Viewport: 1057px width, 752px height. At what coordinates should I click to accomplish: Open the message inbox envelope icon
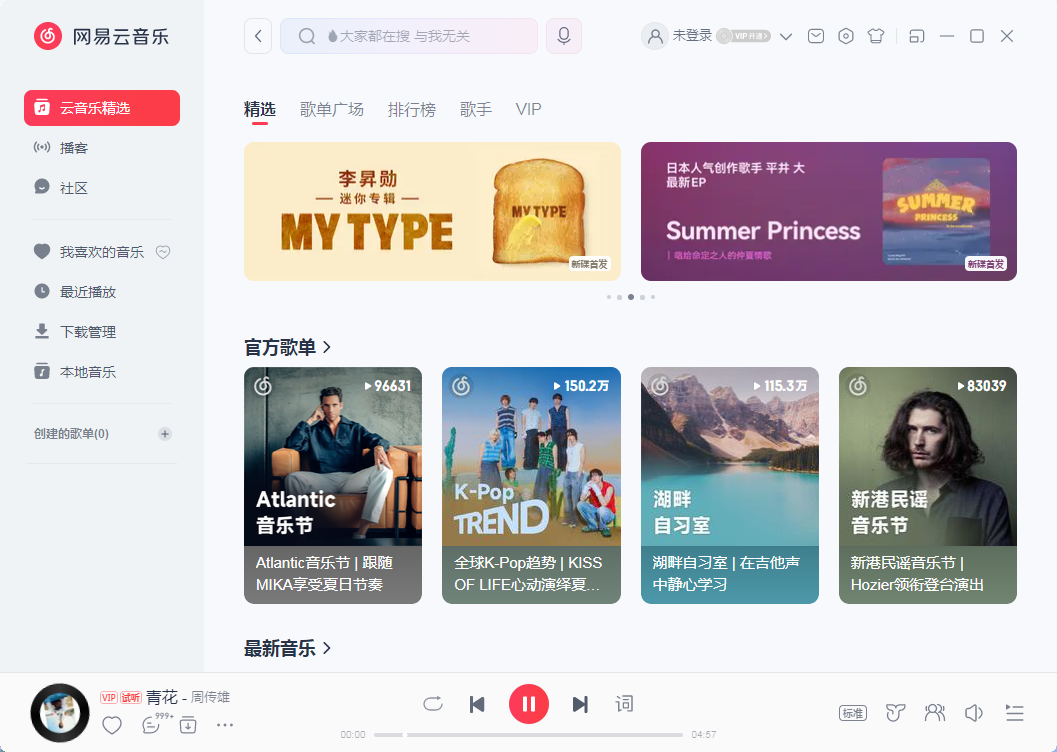816,36
